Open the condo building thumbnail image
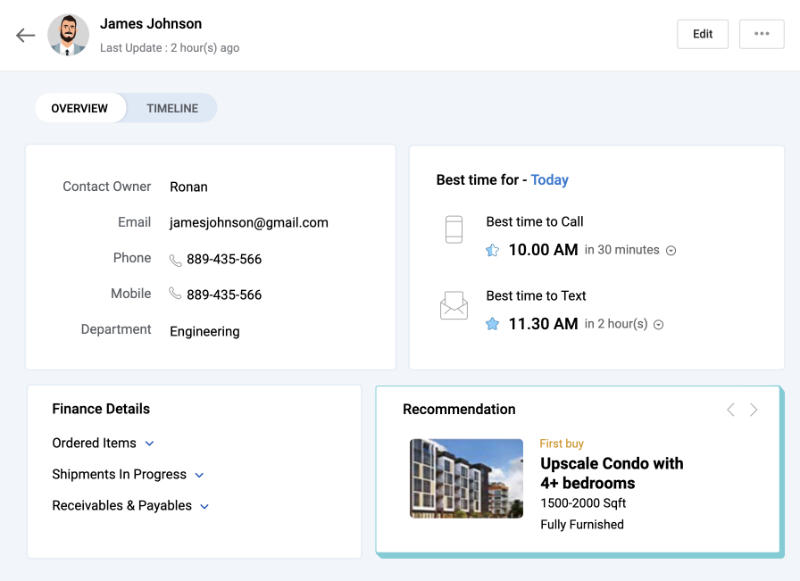 tap(466, 478)
